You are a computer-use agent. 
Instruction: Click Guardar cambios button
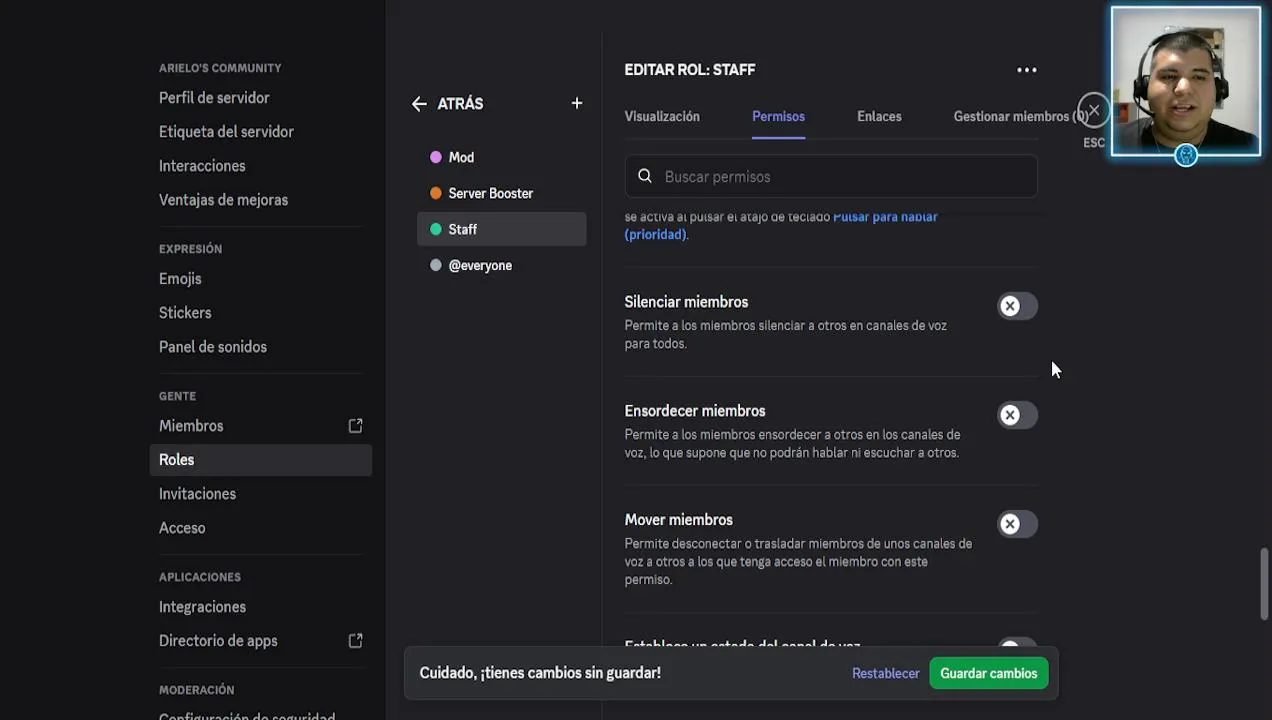[988, 674]
